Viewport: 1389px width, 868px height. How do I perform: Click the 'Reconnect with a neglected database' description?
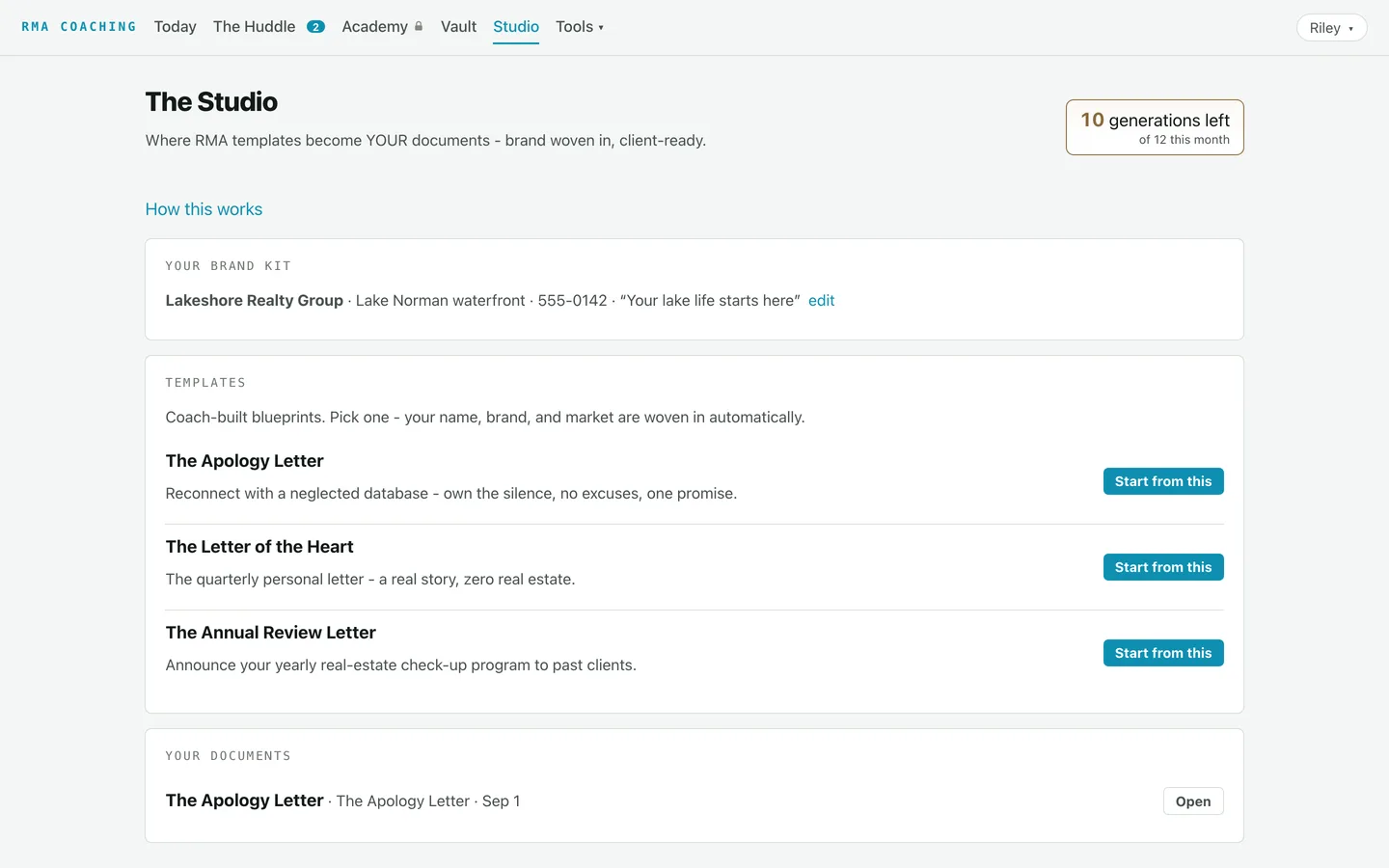[x=451, y=494]
